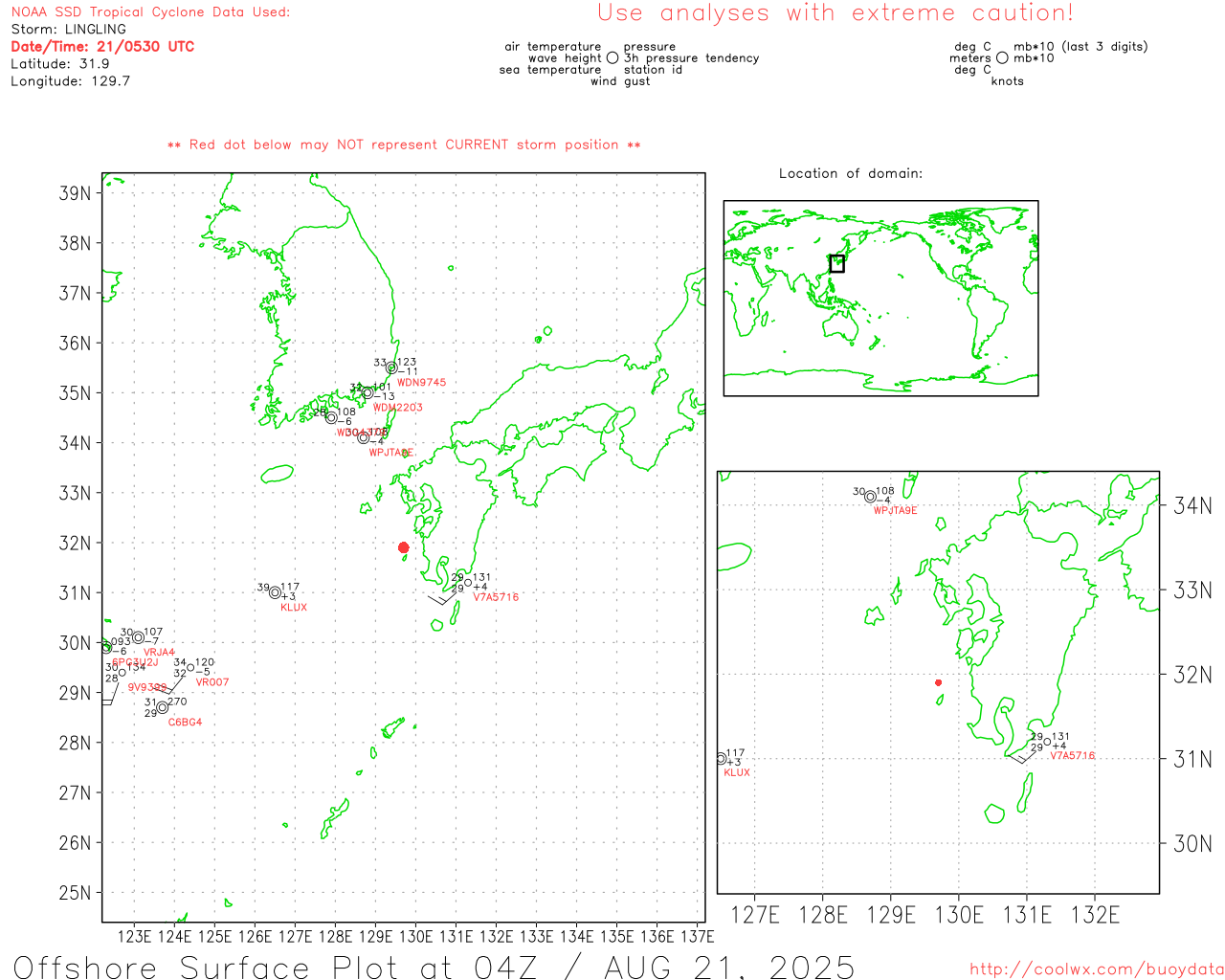
Task: Click the 'wind gust' legend label
Action: pos(620,81)
